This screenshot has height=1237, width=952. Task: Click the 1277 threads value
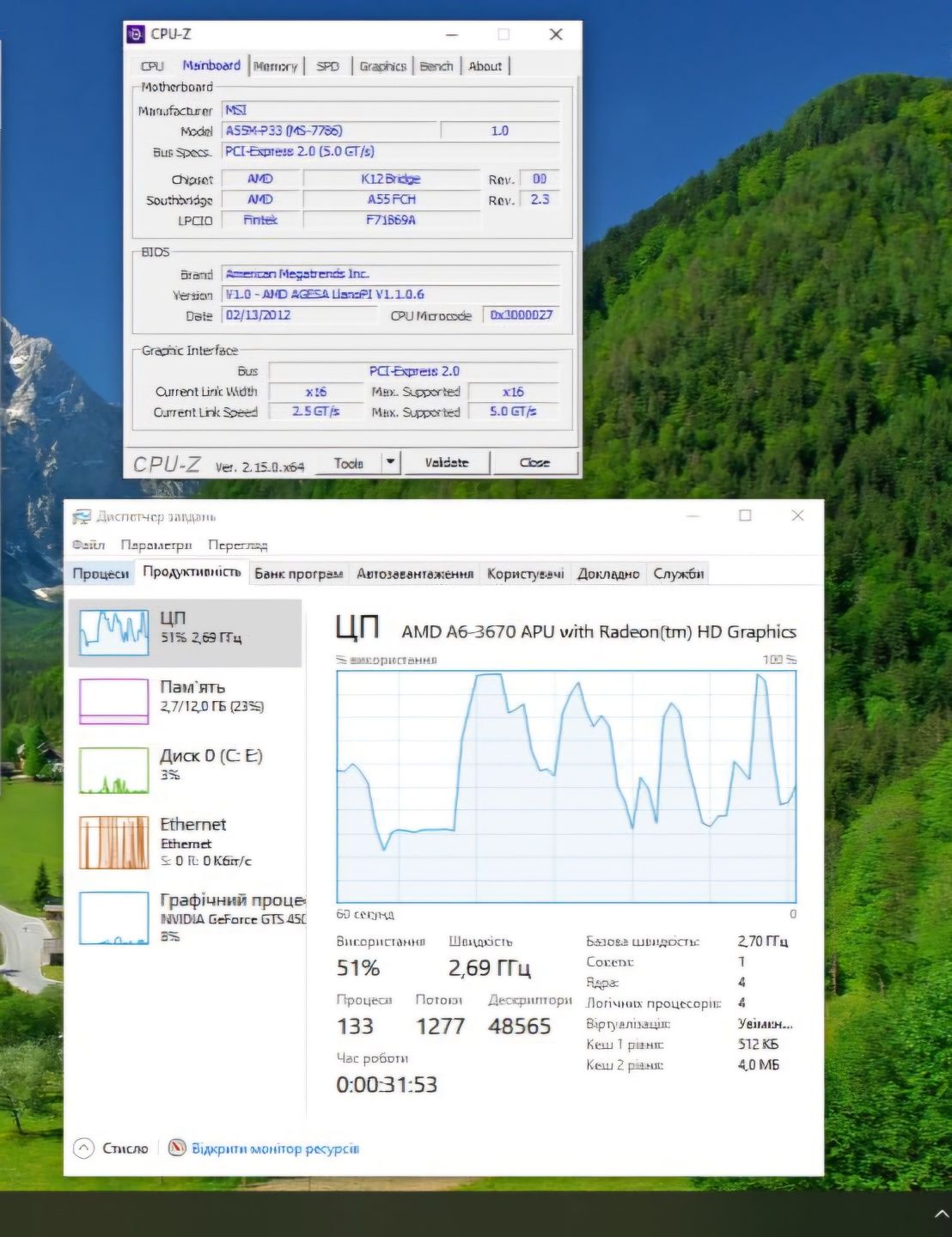[440, 1027]
